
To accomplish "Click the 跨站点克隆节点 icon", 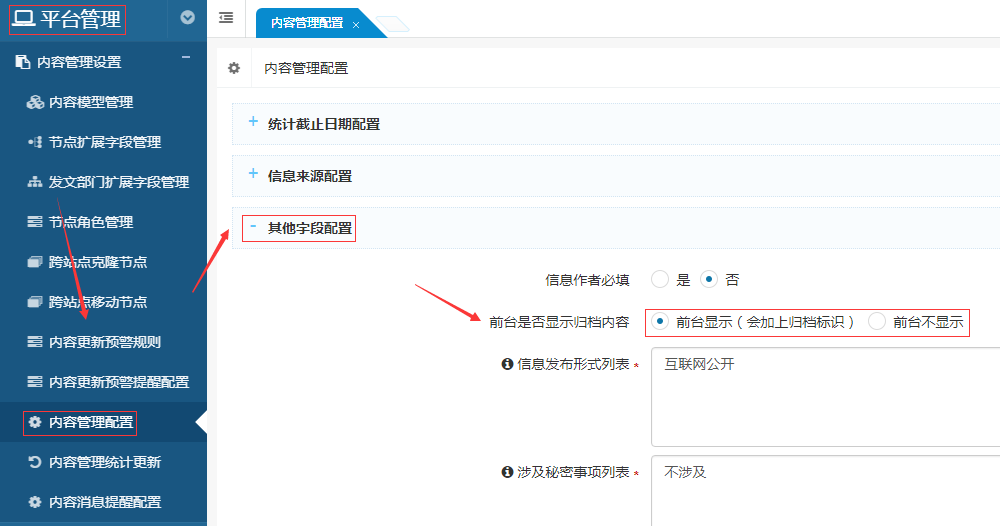I will [35, 262].
